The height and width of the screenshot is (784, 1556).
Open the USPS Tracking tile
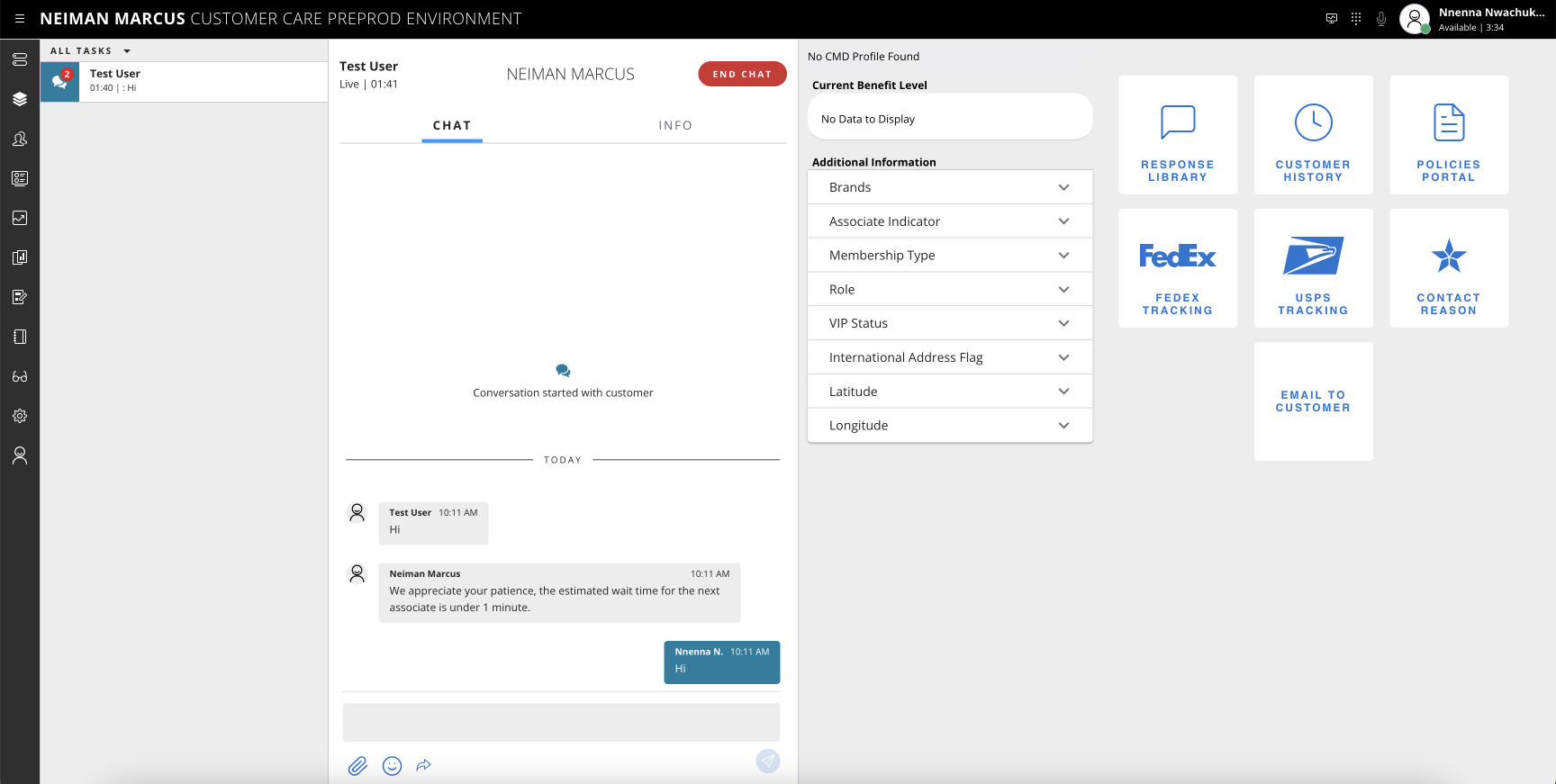pyautogui.click(x=1313, y=268)
